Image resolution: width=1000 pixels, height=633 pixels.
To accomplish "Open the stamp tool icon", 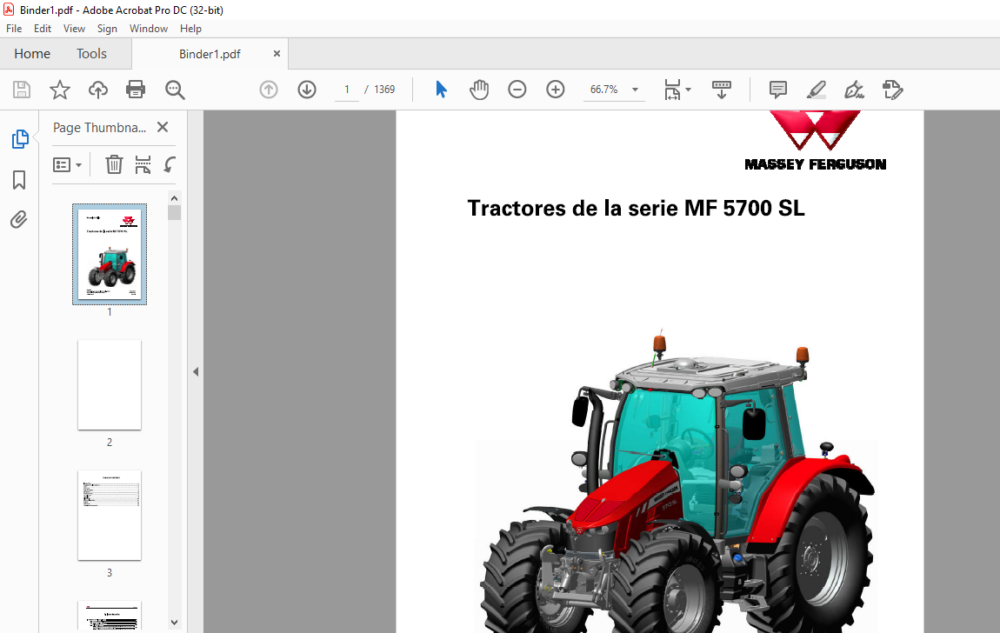I will pos(892,90).
